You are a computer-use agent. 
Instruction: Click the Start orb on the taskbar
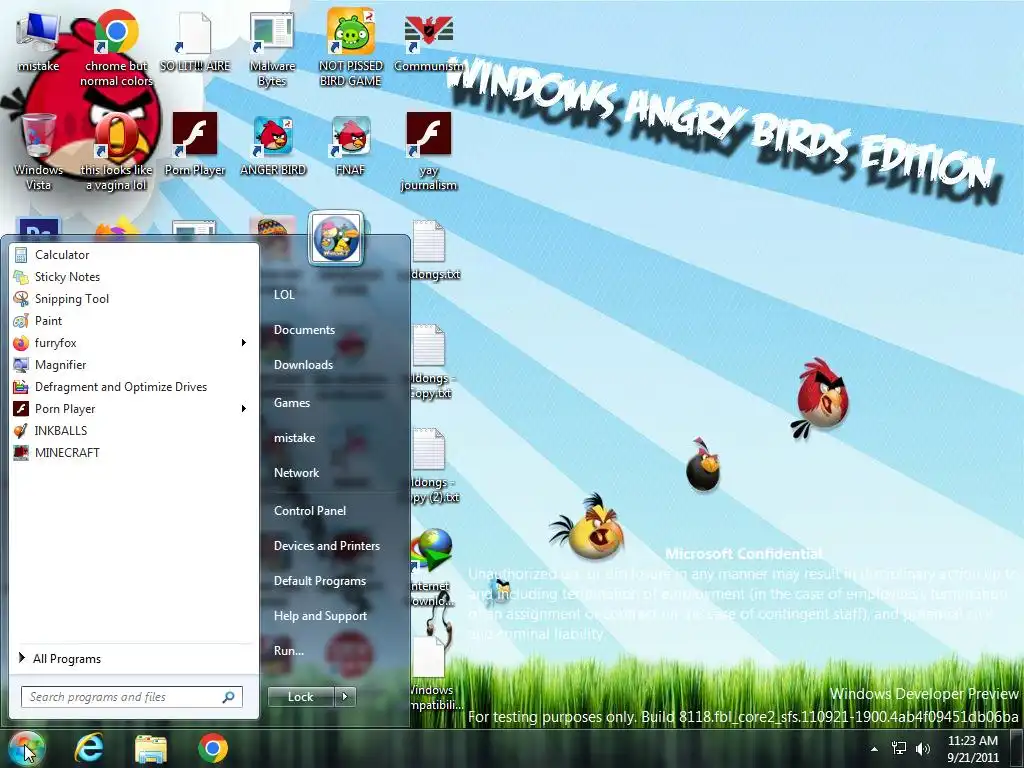click(25, 748)
